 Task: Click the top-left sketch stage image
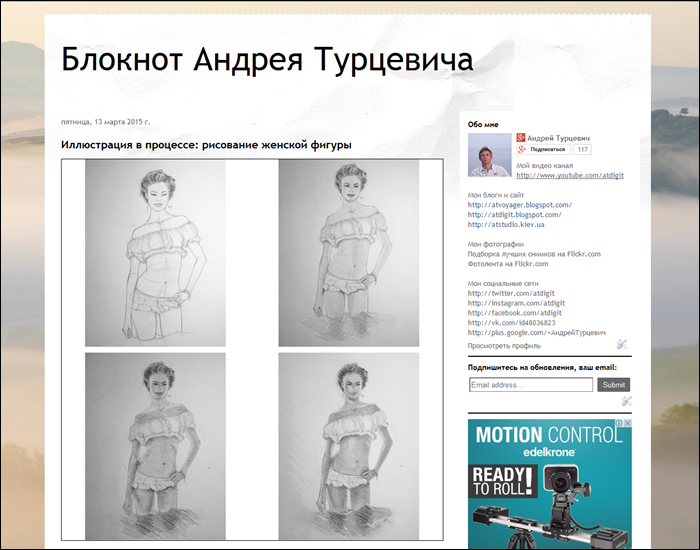point(155,253)
